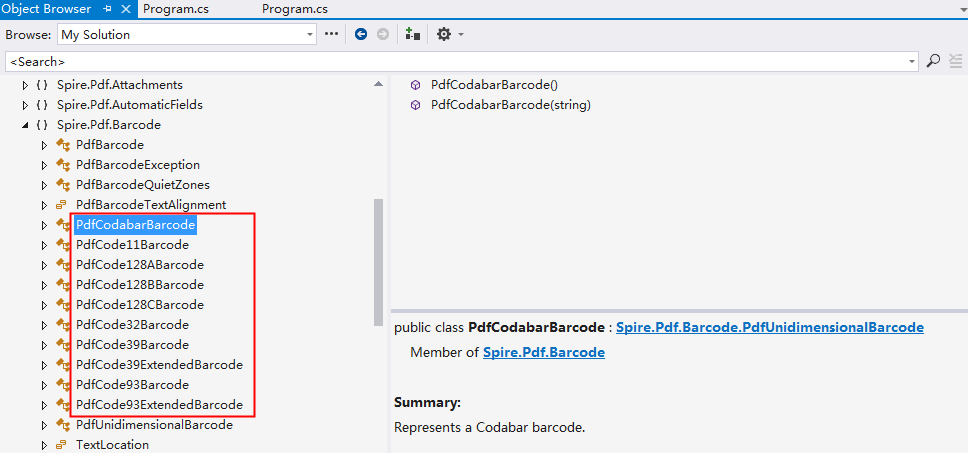The height and width of the screenshot is (453, 968).
Task: Click 'Represents a Codabar barcode.' summary text
Action: (x=489, y=427)
